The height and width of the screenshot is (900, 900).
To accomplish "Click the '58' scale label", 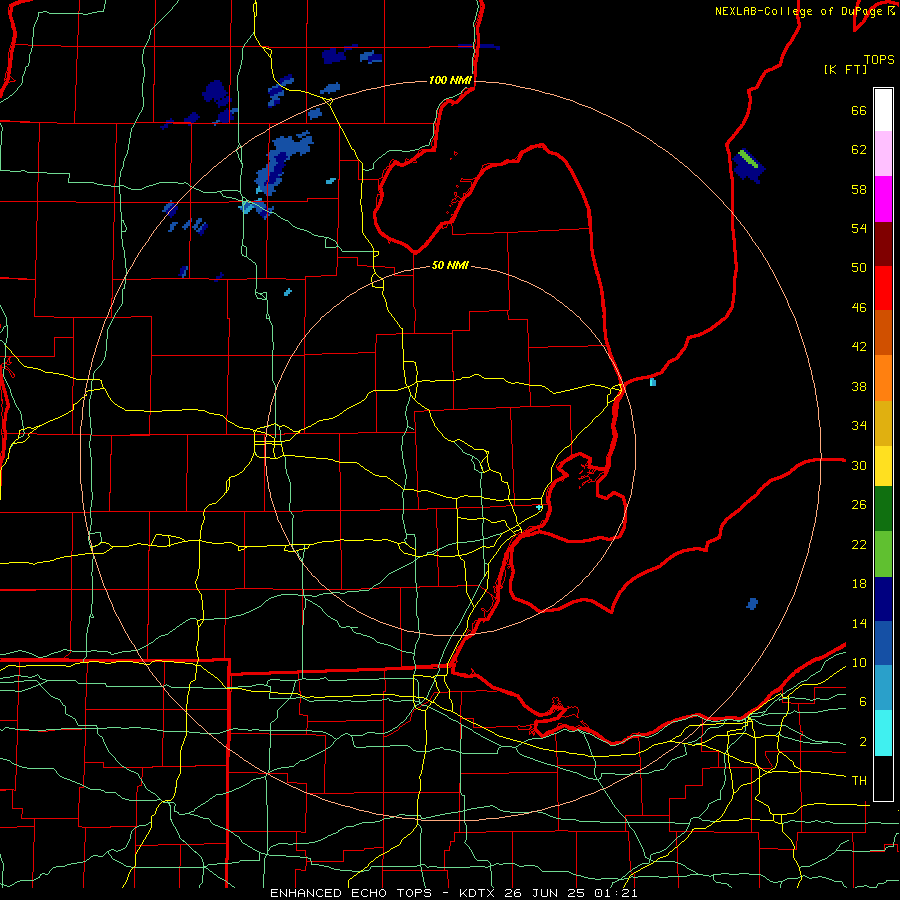I will (859, 189).
